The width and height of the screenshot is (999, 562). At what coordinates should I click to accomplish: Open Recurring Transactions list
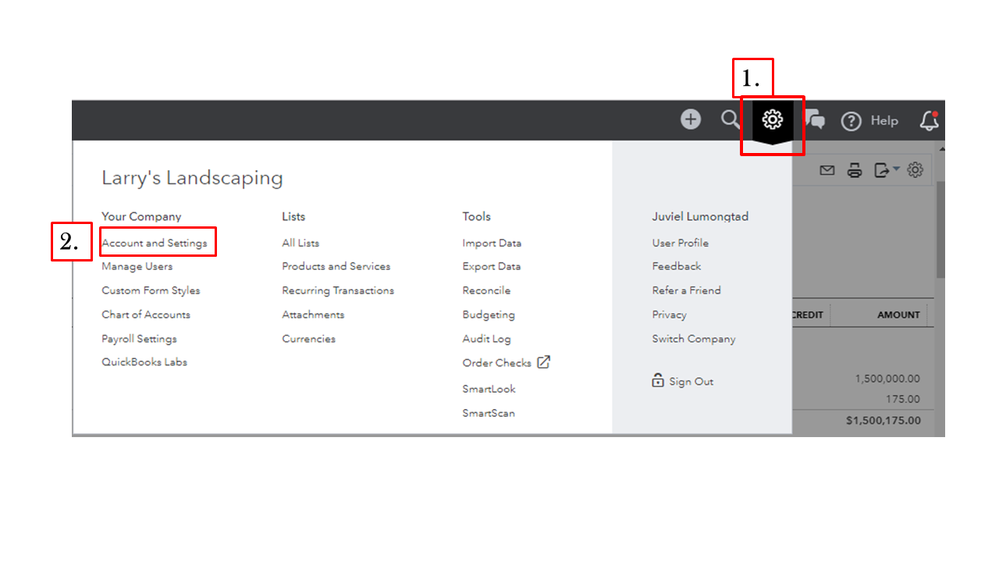click(x=338, y=291)
